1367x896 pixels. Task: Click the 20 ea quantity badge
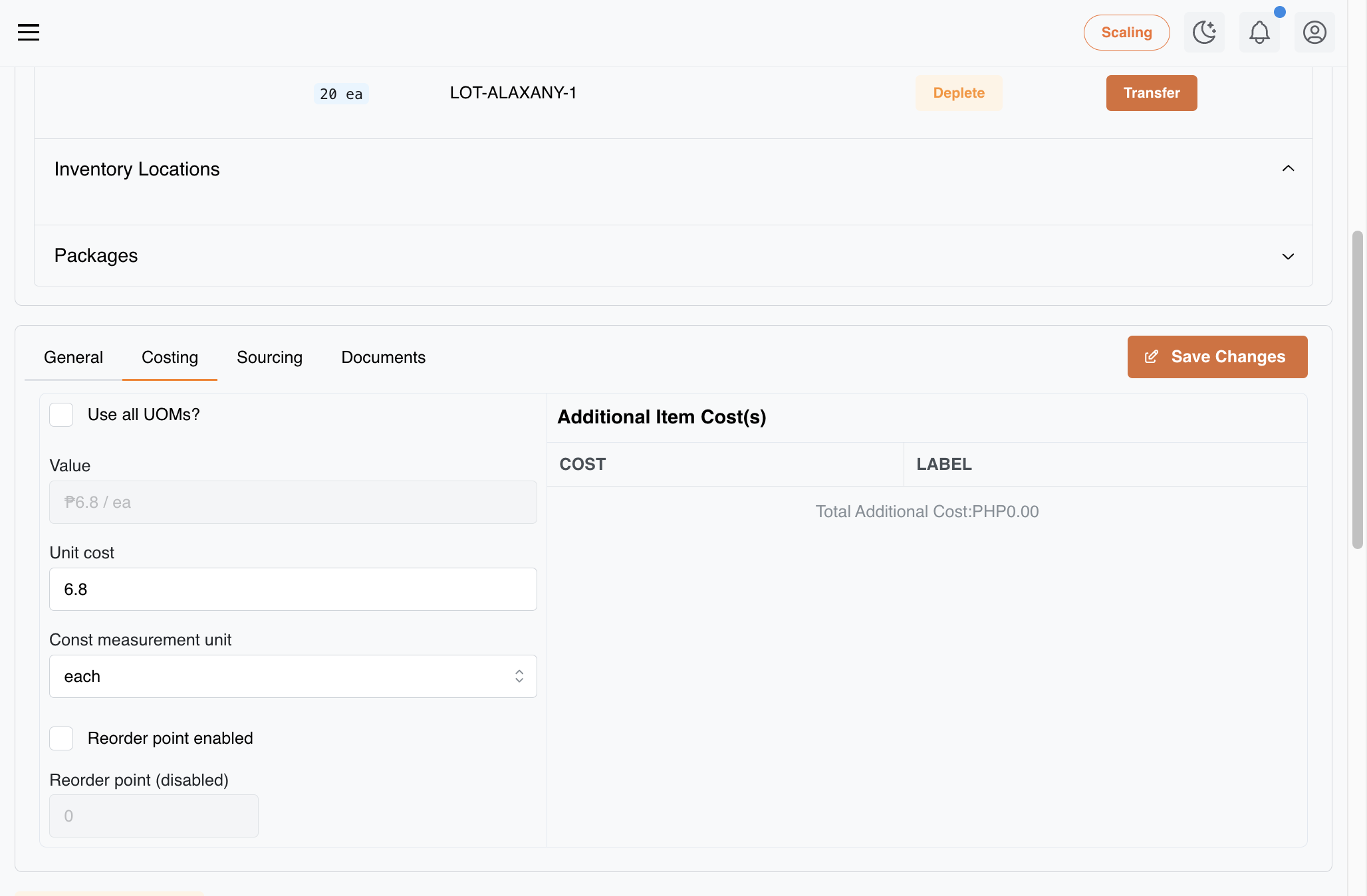pyautogui.click(x=341, y=94)
